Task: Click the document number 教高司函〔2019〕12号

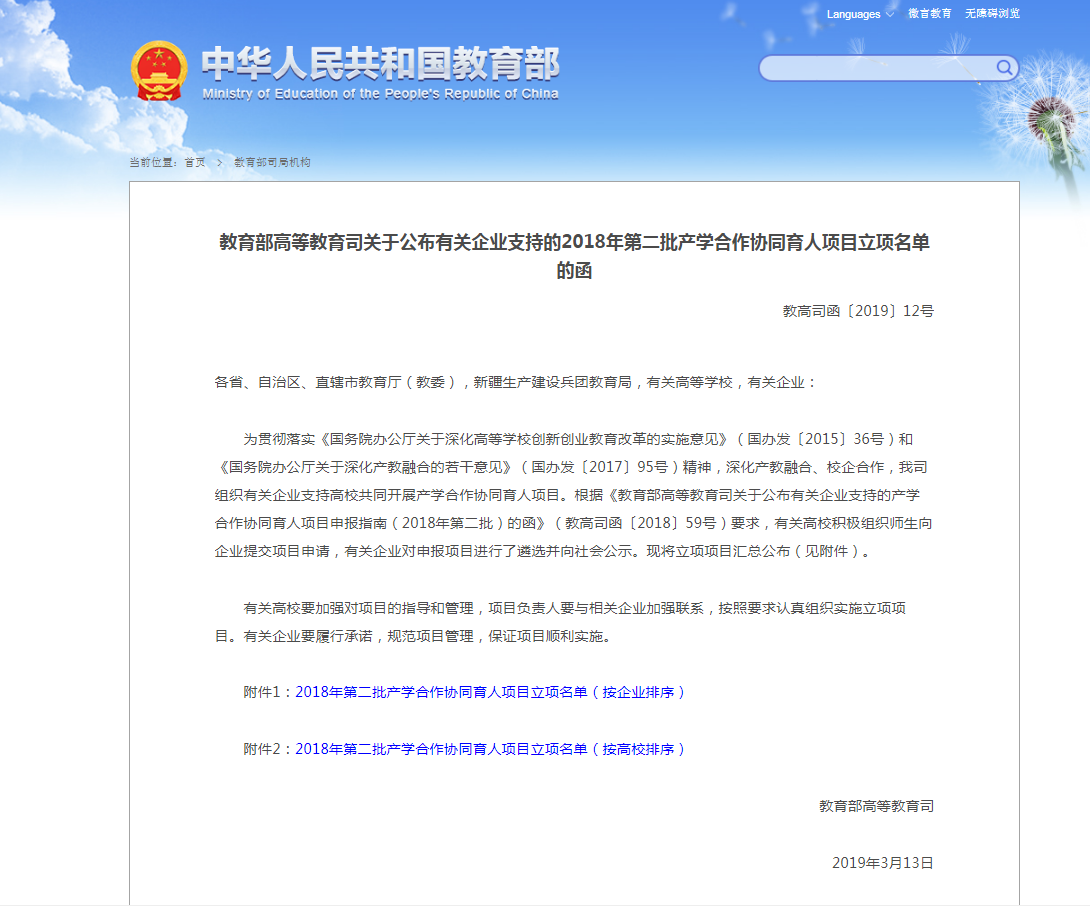Action: pyautogui.click(x=858, y=311)
